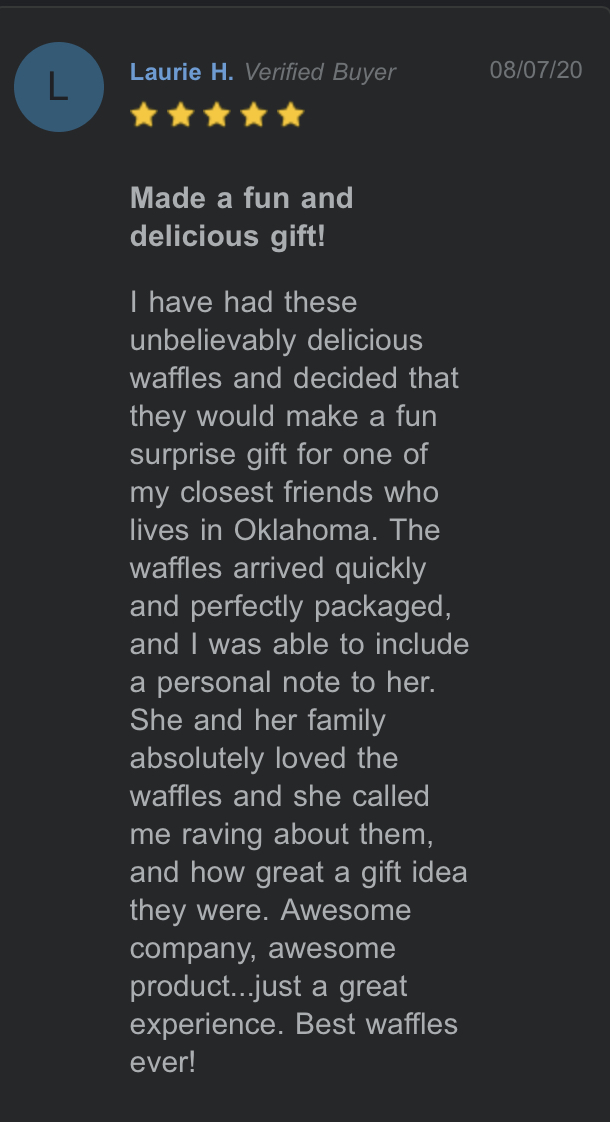The width and height of the screenshot is (610, 1122).
Task: Click the line I have had these
Action: (243, 302)
